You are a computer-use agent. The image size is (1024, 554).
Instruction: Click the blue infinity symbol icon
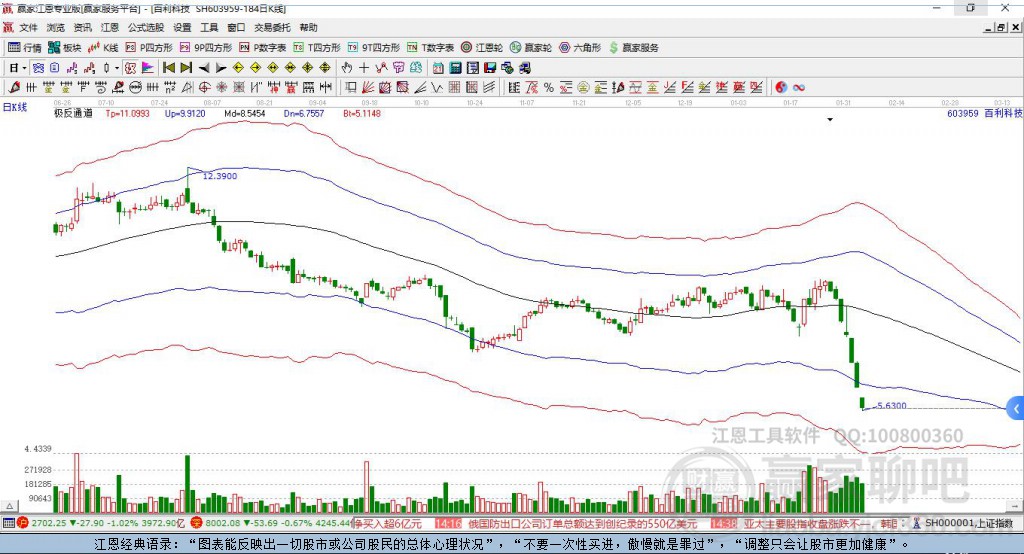coord(799,88)
